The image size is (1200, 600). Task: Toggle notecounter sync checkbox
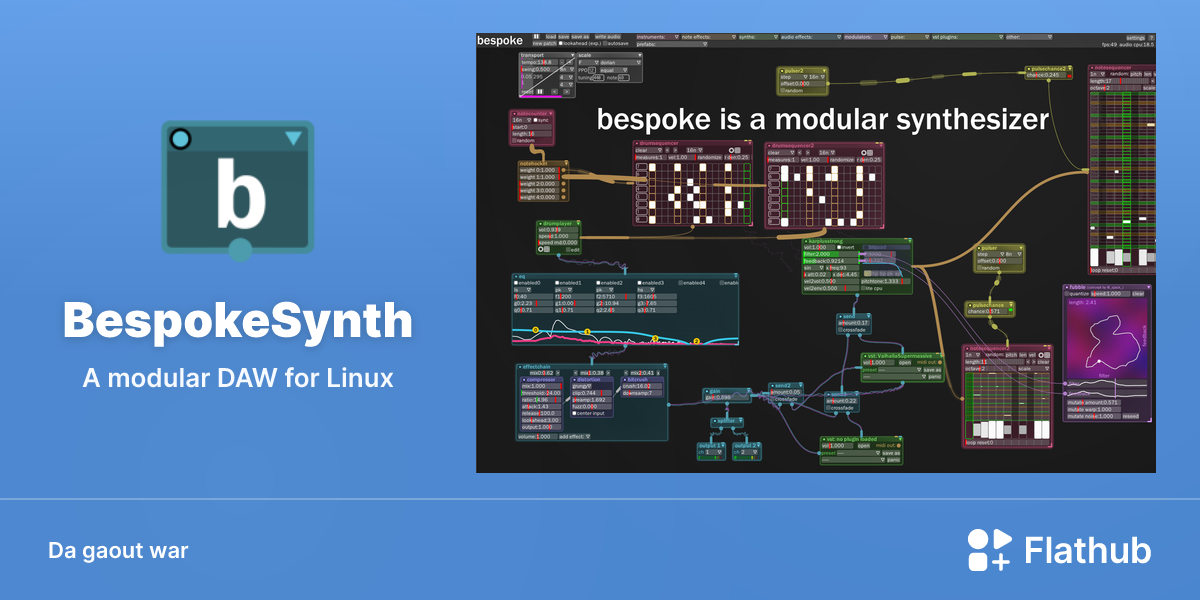535,120
